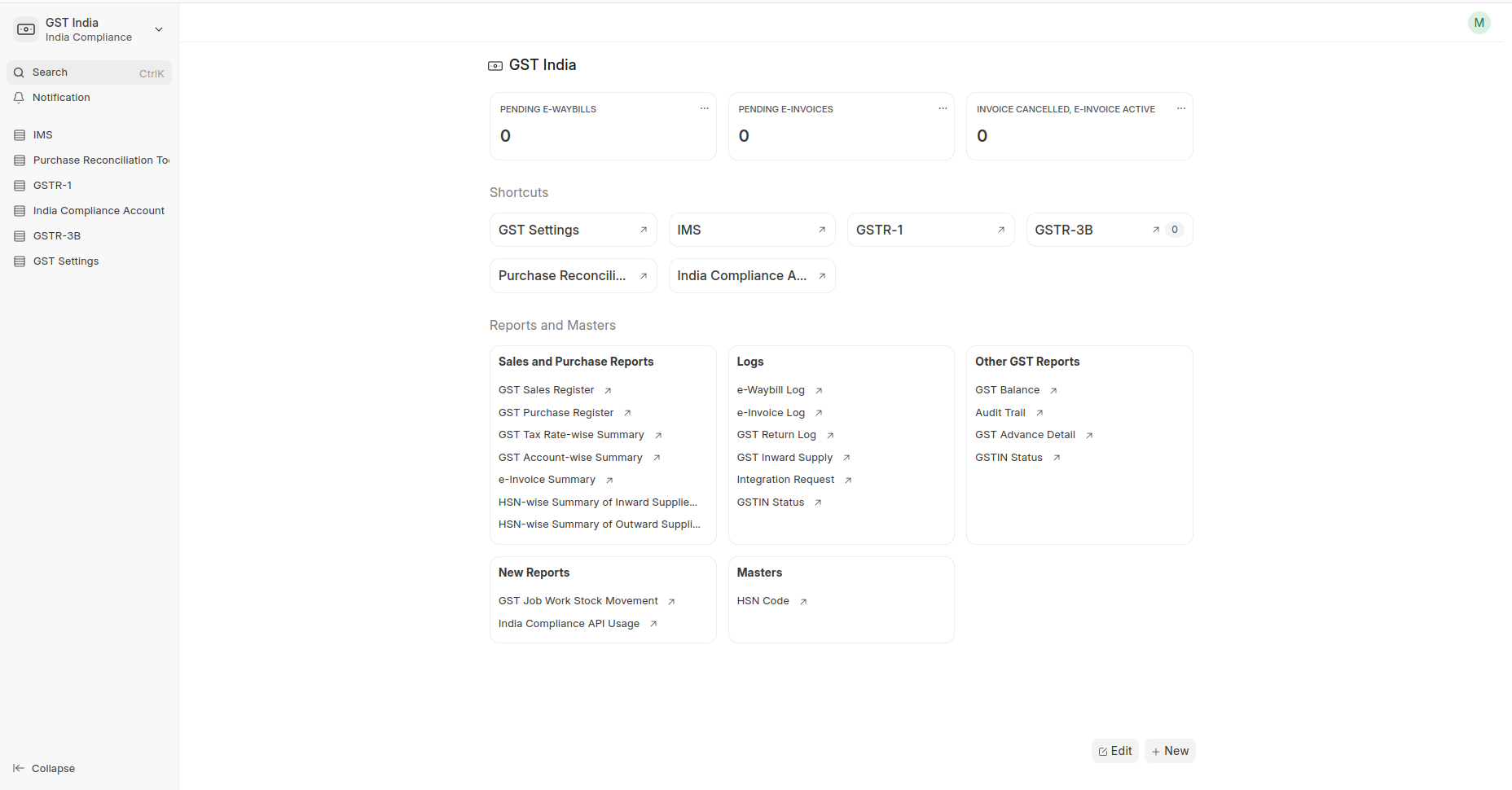Click the GST India workspace logo icon
The width and height of the screenshot is (1512, 790).
[x=26, y=29]
